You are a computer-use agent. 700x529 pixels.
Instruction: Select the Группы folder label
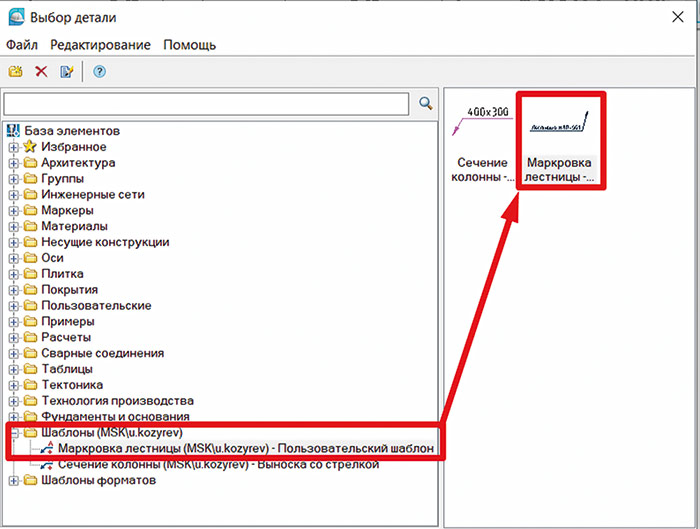click(x=62, y=179)
